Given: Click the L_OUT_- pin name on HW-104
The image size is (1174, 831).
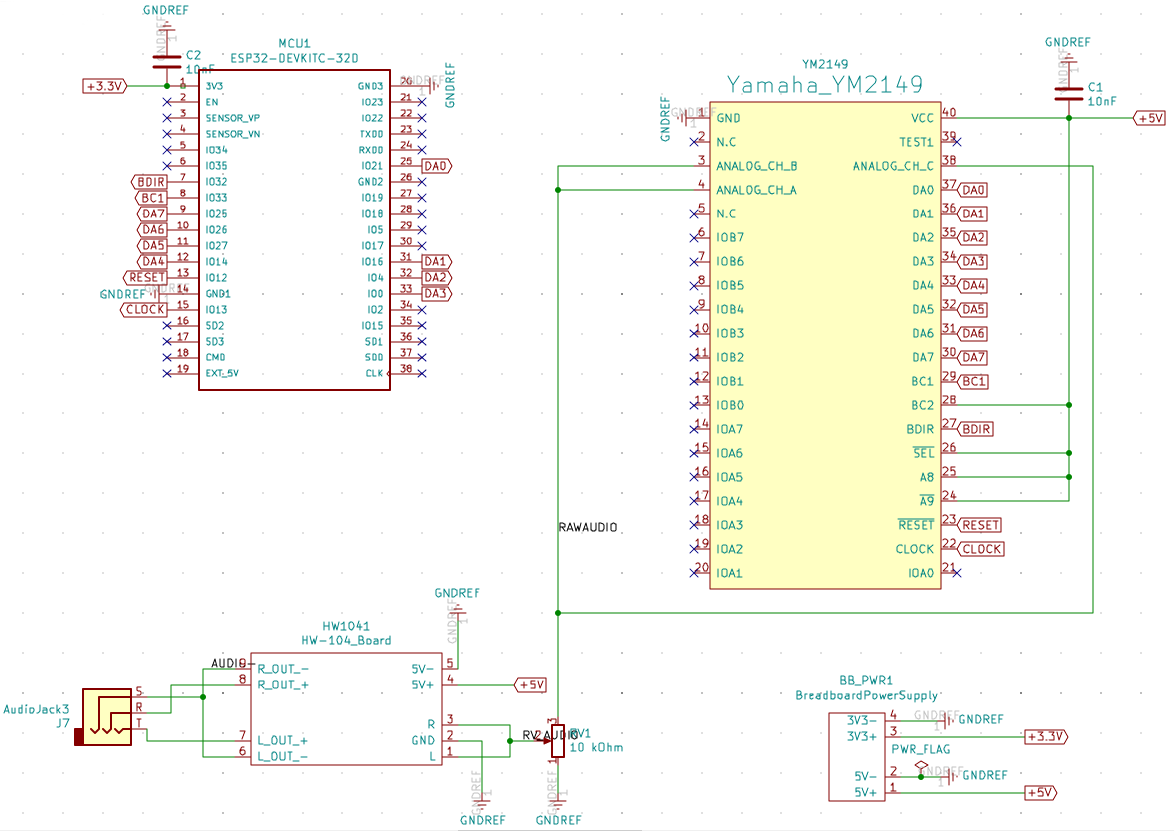Looking at the screenshot, I should point(282,756).
